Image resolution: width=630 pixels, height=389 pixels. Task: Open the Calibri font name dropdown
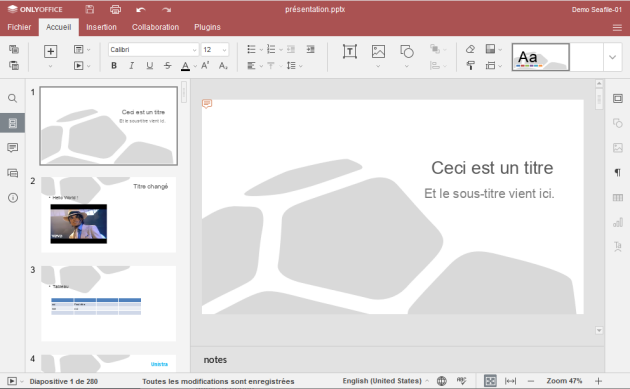pyautogui.click(x=153, y=49)
